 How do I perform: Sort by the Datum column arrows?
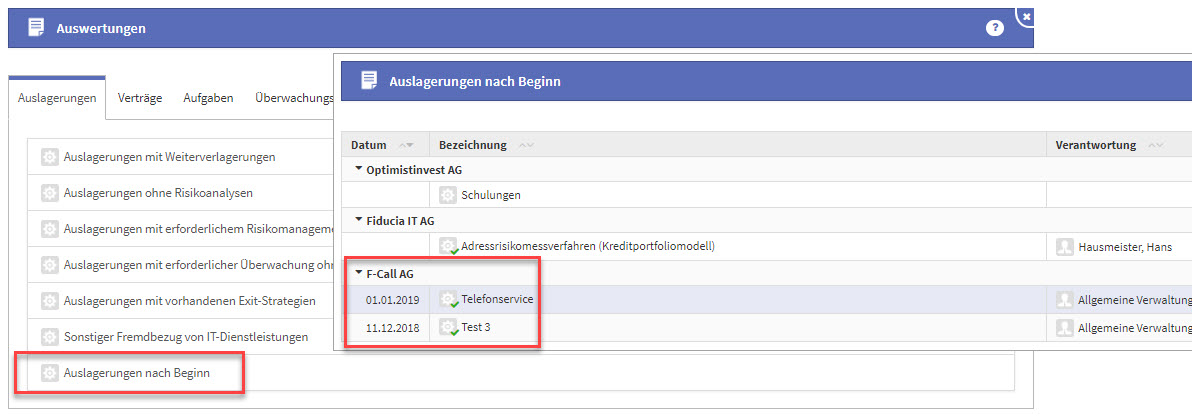(406, 145)
